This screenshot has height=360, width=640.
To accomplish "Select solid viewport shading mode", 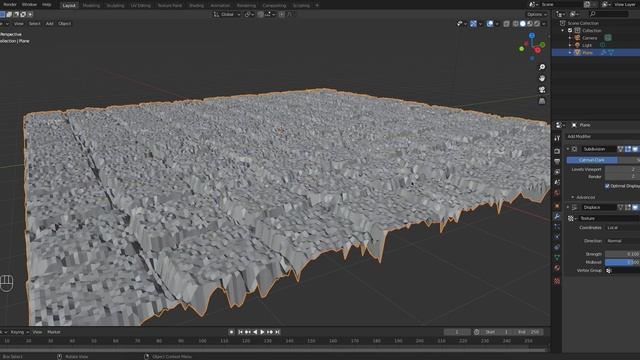I will (x=522, y=24).
